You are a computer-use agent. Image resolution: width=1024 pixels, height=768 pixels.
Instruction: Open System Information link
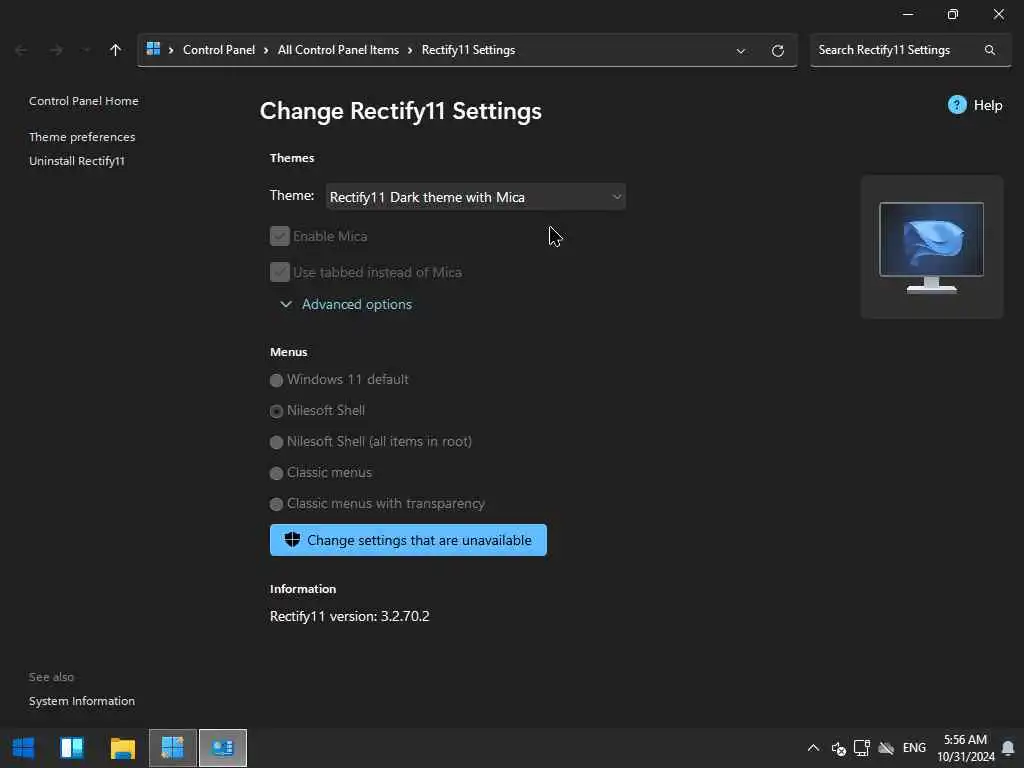click(82, 701)
